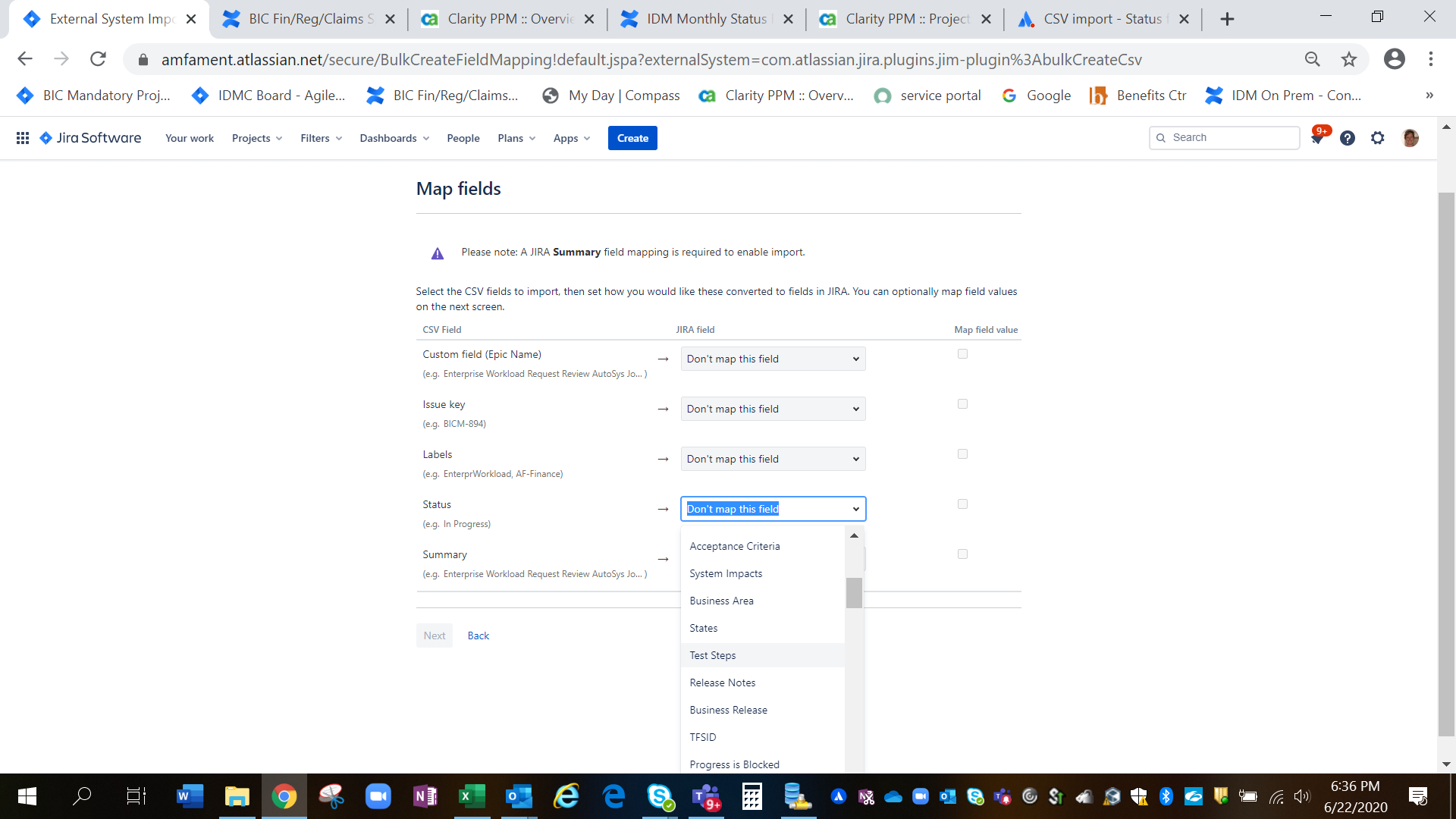This screenshot has width=1456, height=819.
Task: Click the bookmark star in the address bar
Action: click(1349, 59)
